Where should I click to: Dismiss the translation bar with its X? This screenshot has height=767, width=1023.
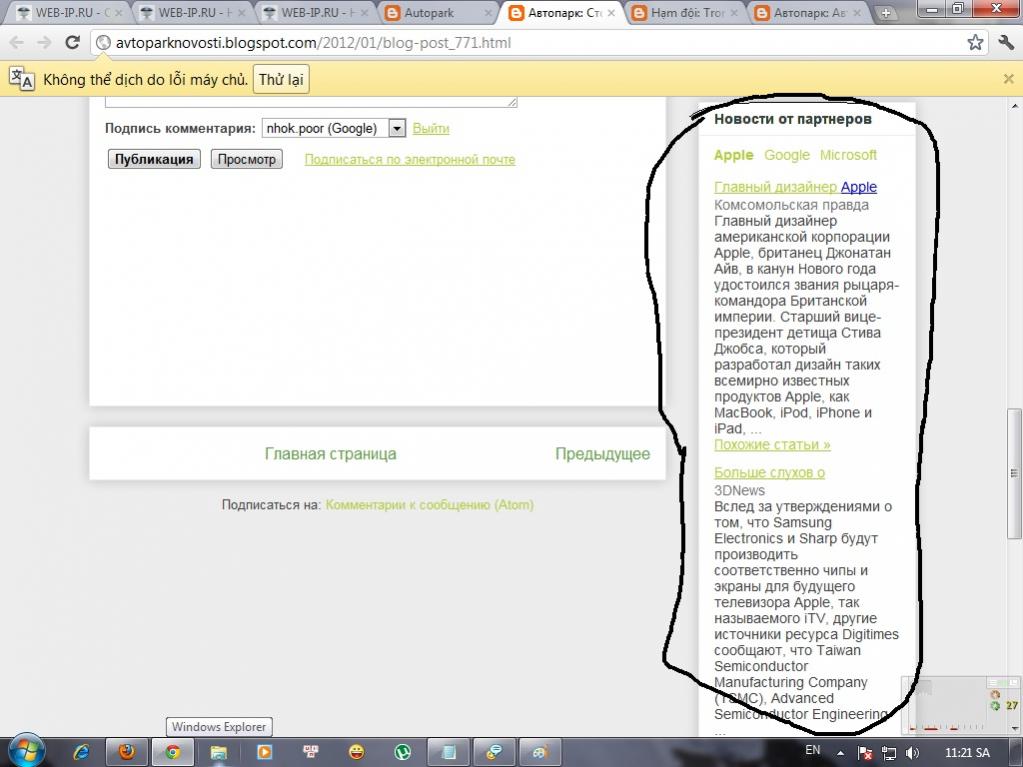1008,80
